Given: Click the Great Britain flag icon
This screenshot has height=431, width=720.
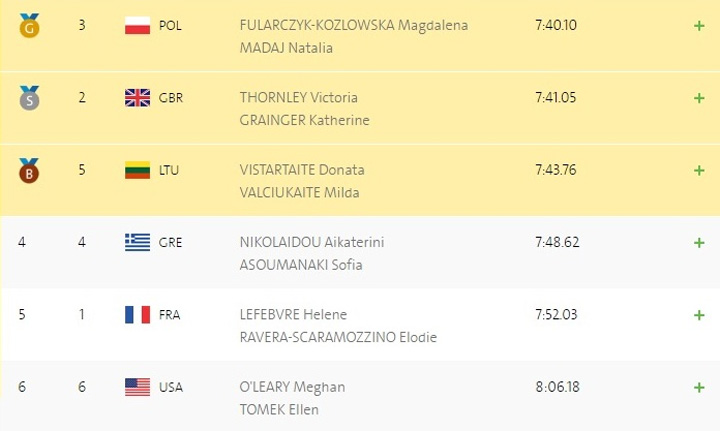Looking at the screenshot, I should (137, 97).
